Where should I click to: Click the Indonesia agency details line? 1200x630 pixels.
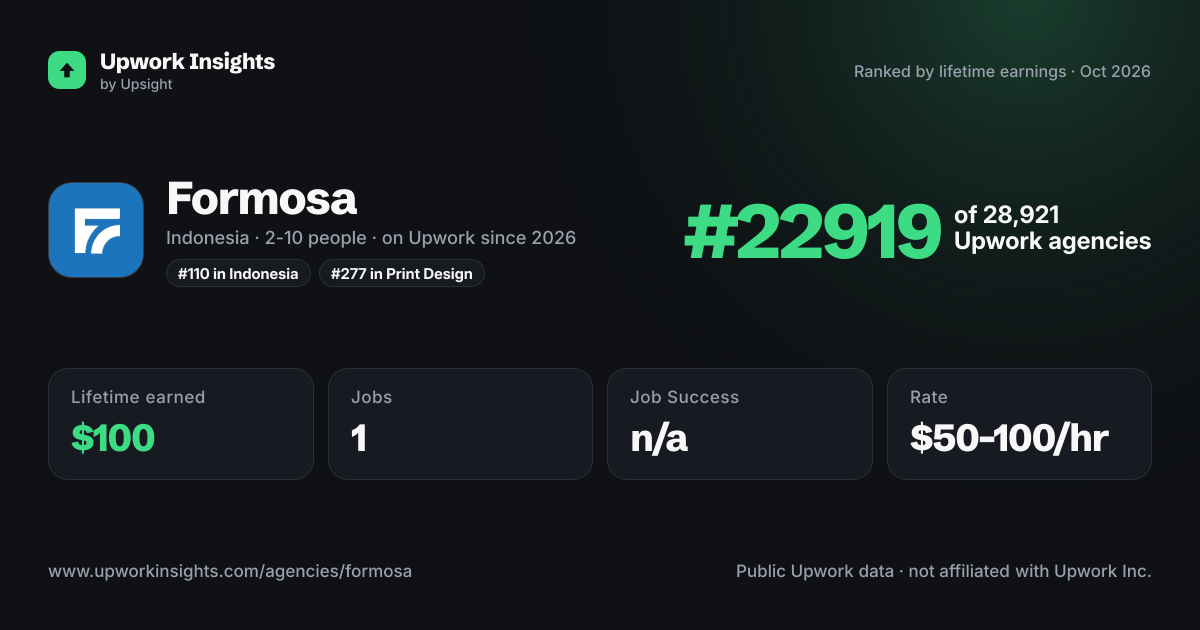[371, 238]
